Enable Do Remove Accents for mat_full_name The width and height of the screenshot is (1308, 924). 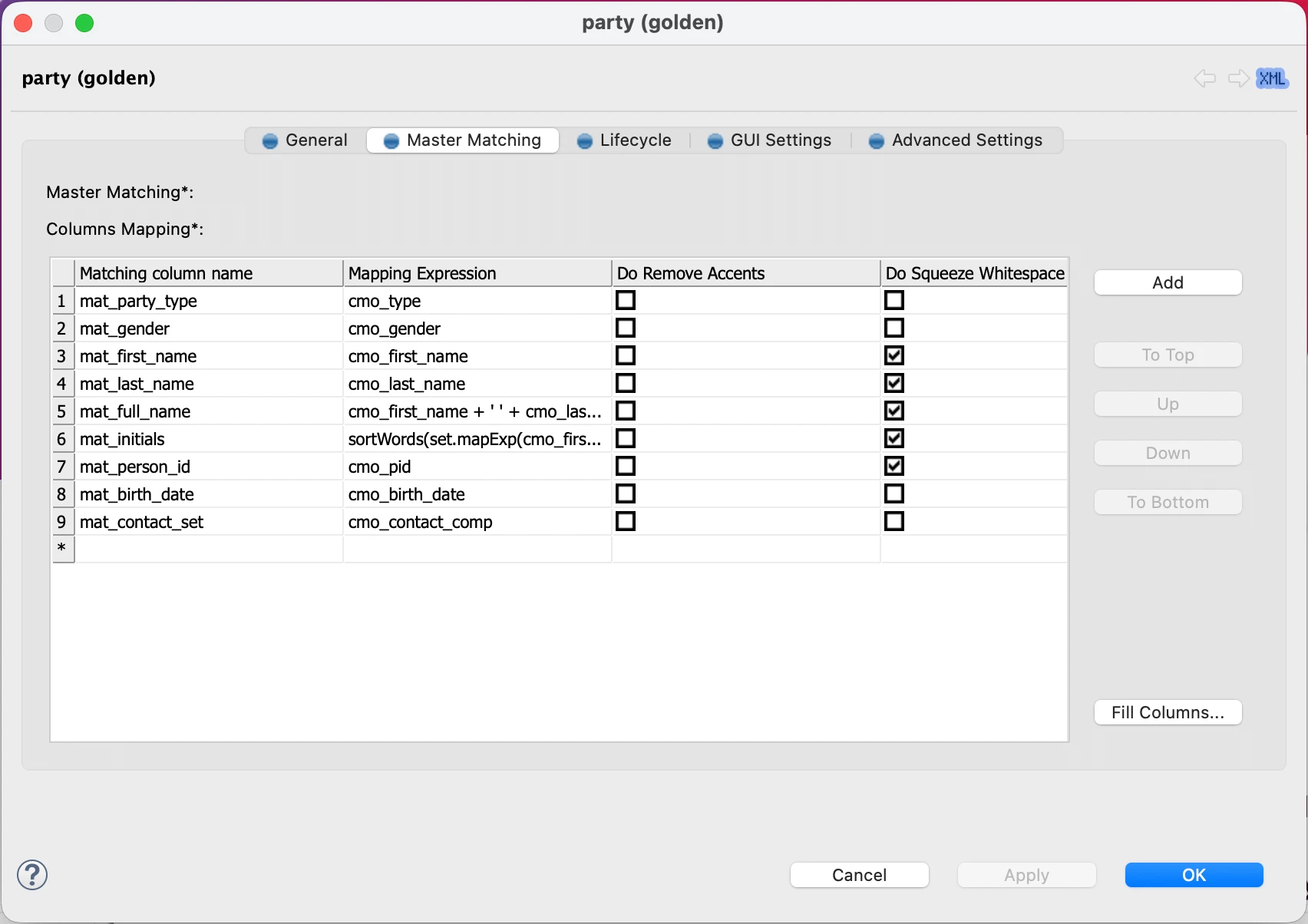coord(626,411)
